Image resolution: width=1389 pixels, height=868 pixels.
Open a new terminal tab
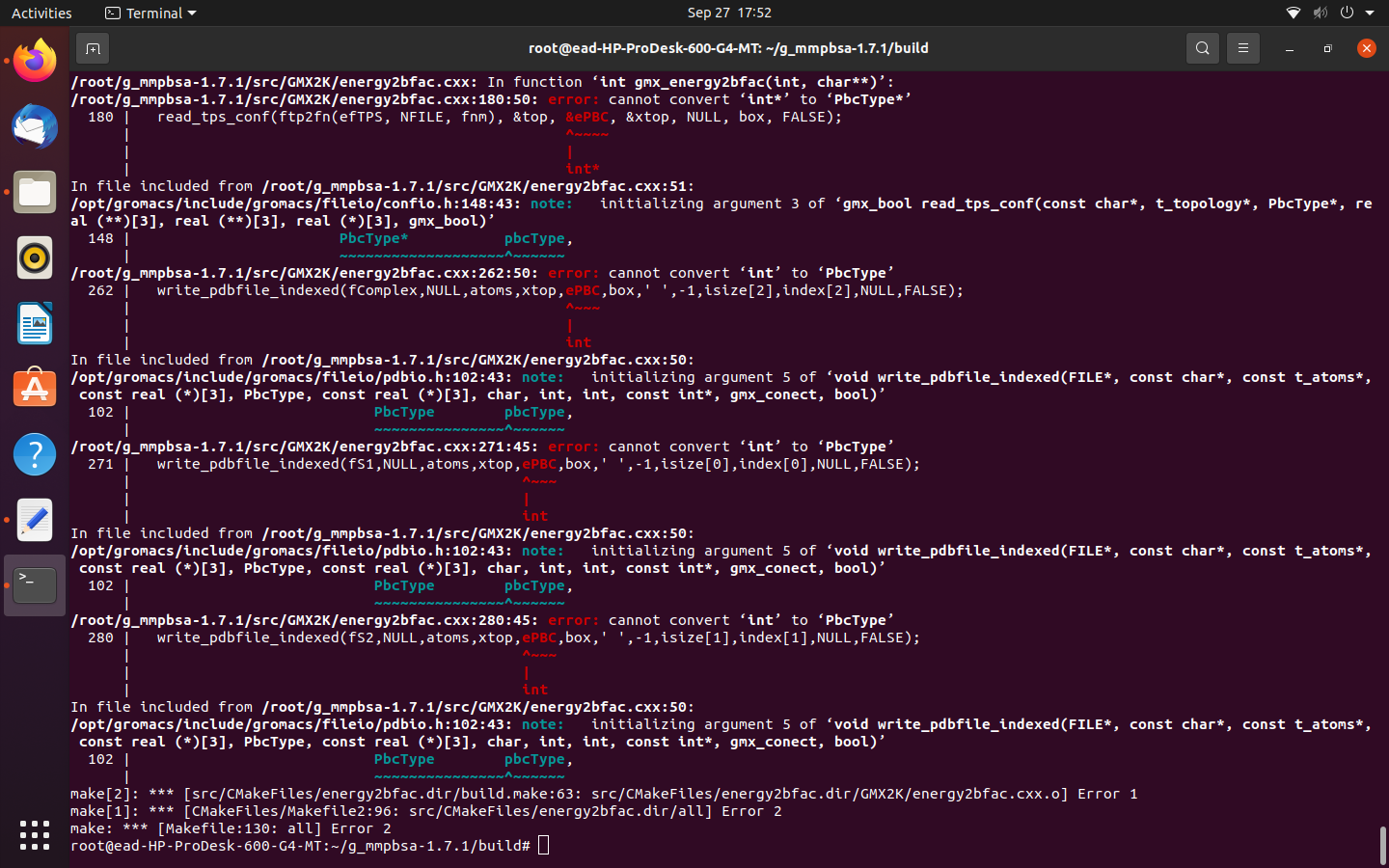tap(93, 48)
